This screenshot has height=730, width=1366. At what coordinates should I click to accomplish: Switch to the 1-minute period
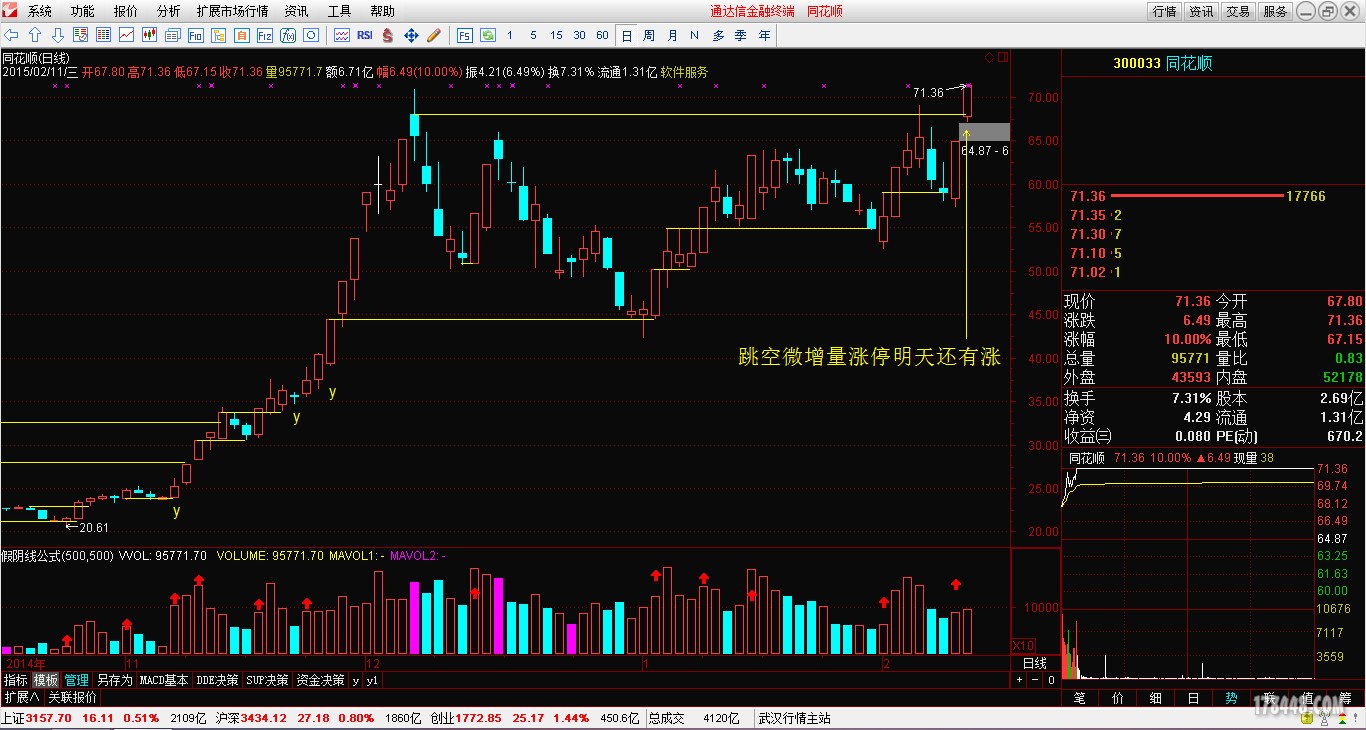coord(510,35)
